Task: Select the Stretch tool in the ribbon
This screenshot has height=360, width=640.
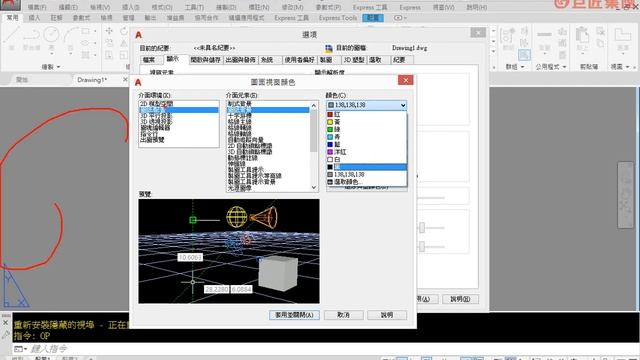Action: [x=109, y=55]
